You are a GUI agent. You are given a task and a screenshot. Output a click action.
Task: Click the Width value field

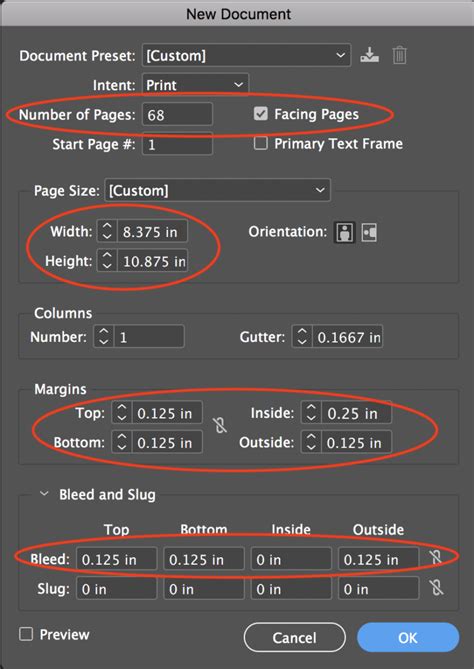click(152, 232)
